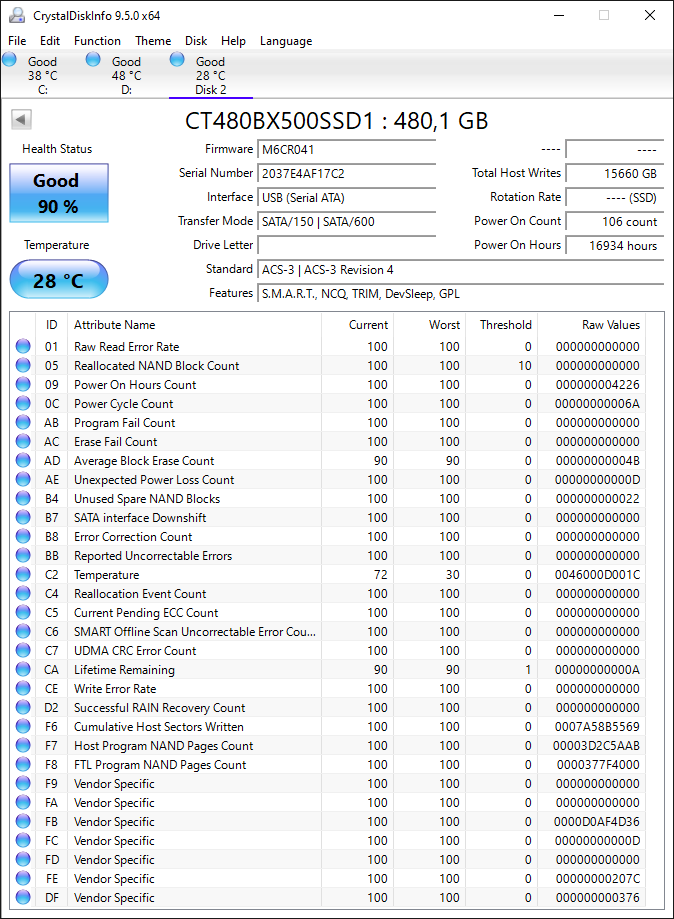
Task: Click raw value 0000D0AF4D36 in FB row
Action: point(597,821)
